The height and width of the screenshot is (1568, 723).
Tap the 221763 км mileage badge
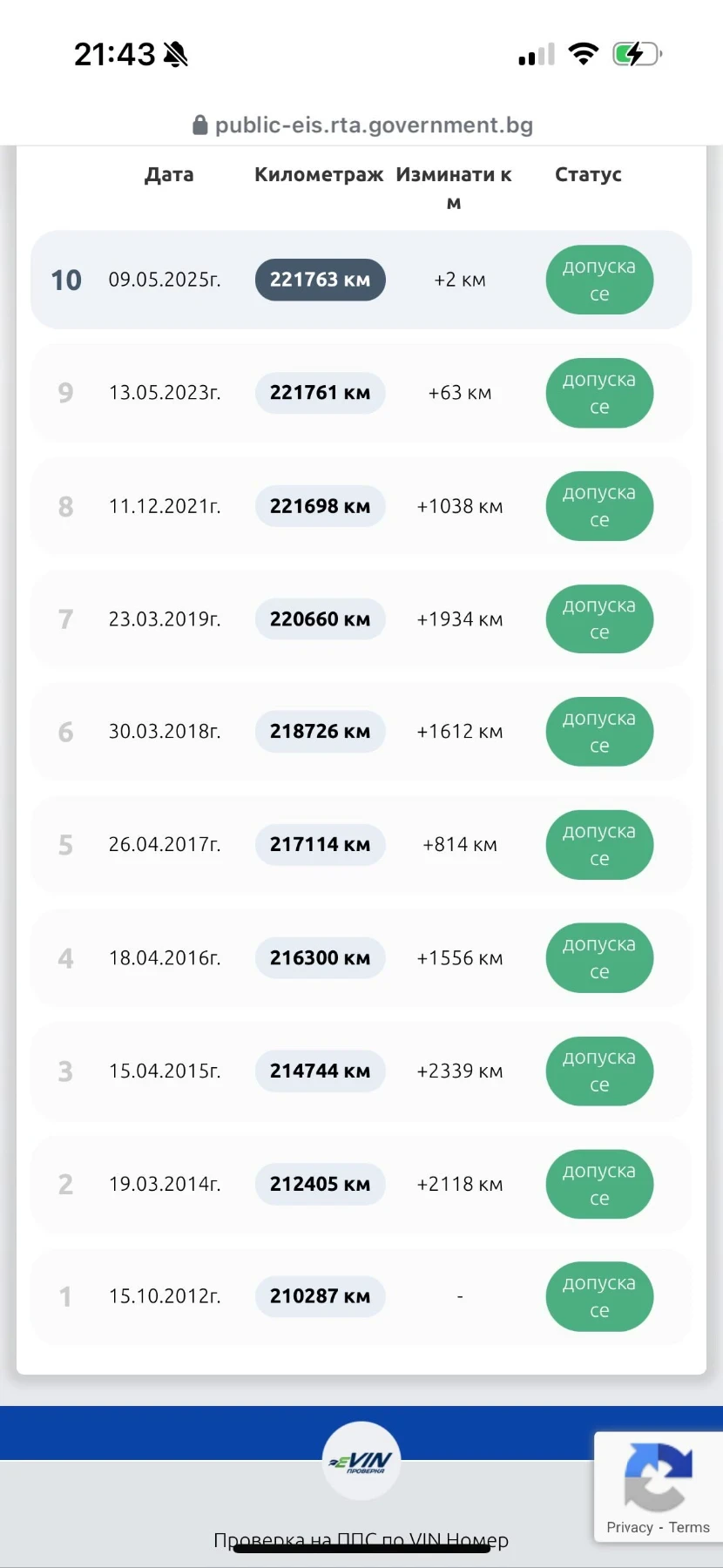coord(321,280)
